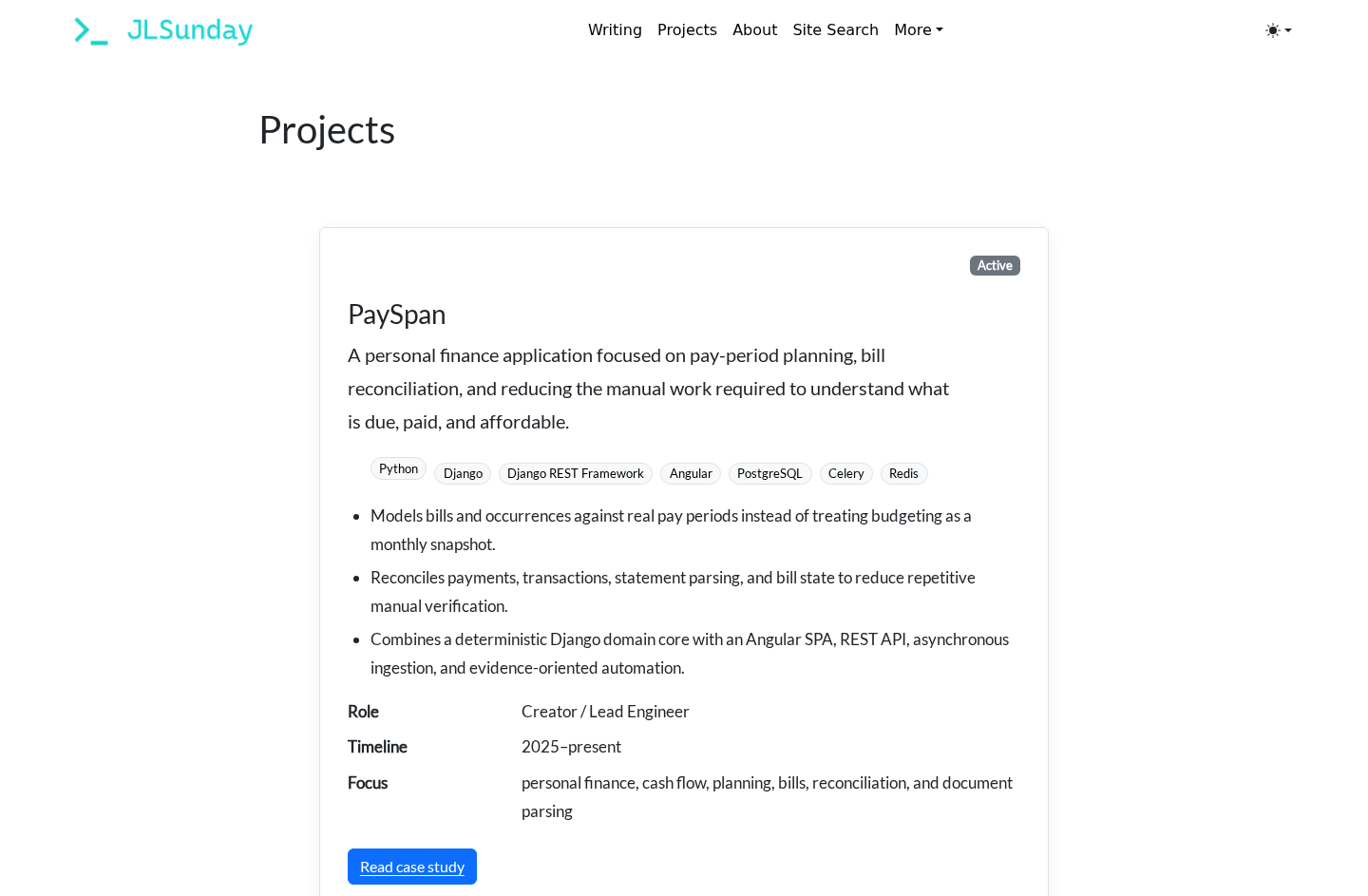Select the Django tag pill
Screen dimensions: 1368x896
463,473
